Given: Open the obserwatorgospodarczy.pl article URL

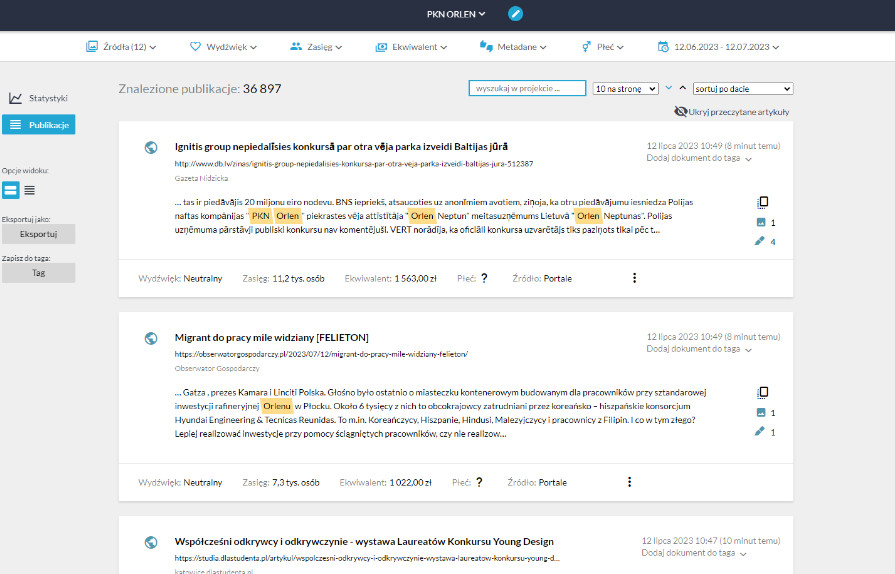Looking at the screenshot, I should [321, 354].
